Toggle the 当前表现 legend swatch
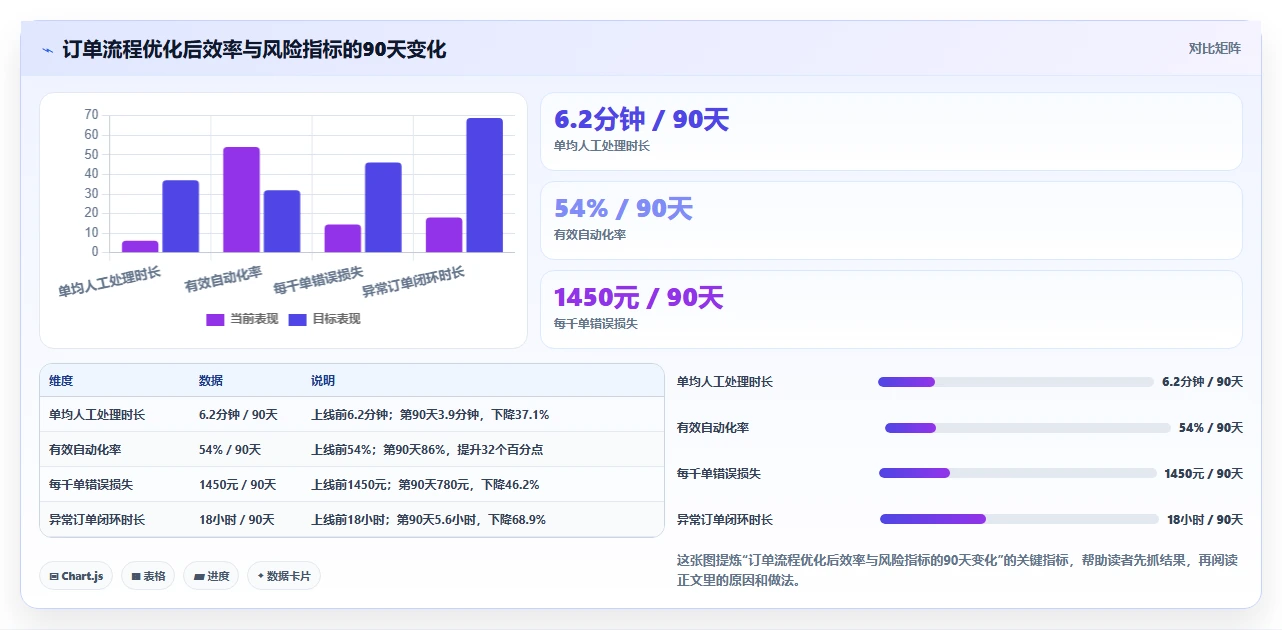The width and height of the screenshot is (1282, 630). [215, 319]
